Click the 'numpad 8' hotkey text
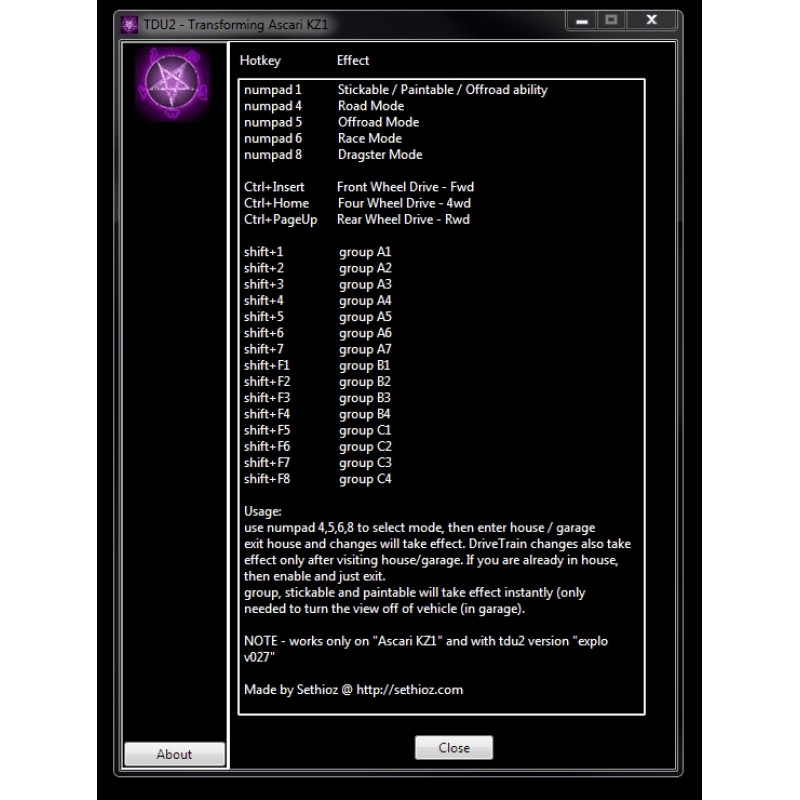The height and width of the screenshot is (800, 800). tap(272, 155)
